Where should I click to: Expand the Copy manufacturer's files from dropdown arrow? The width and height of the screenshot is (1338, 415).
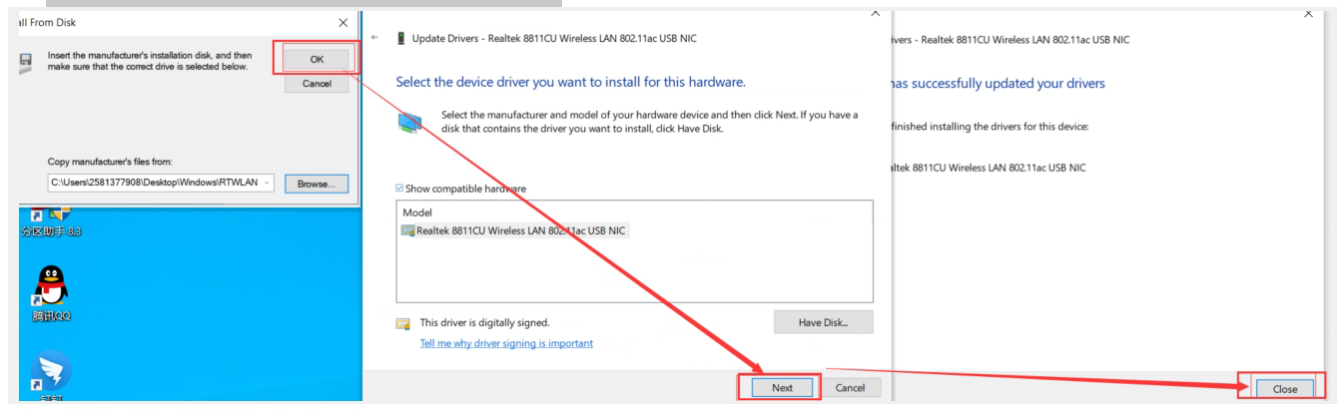(x=267, y=183)
